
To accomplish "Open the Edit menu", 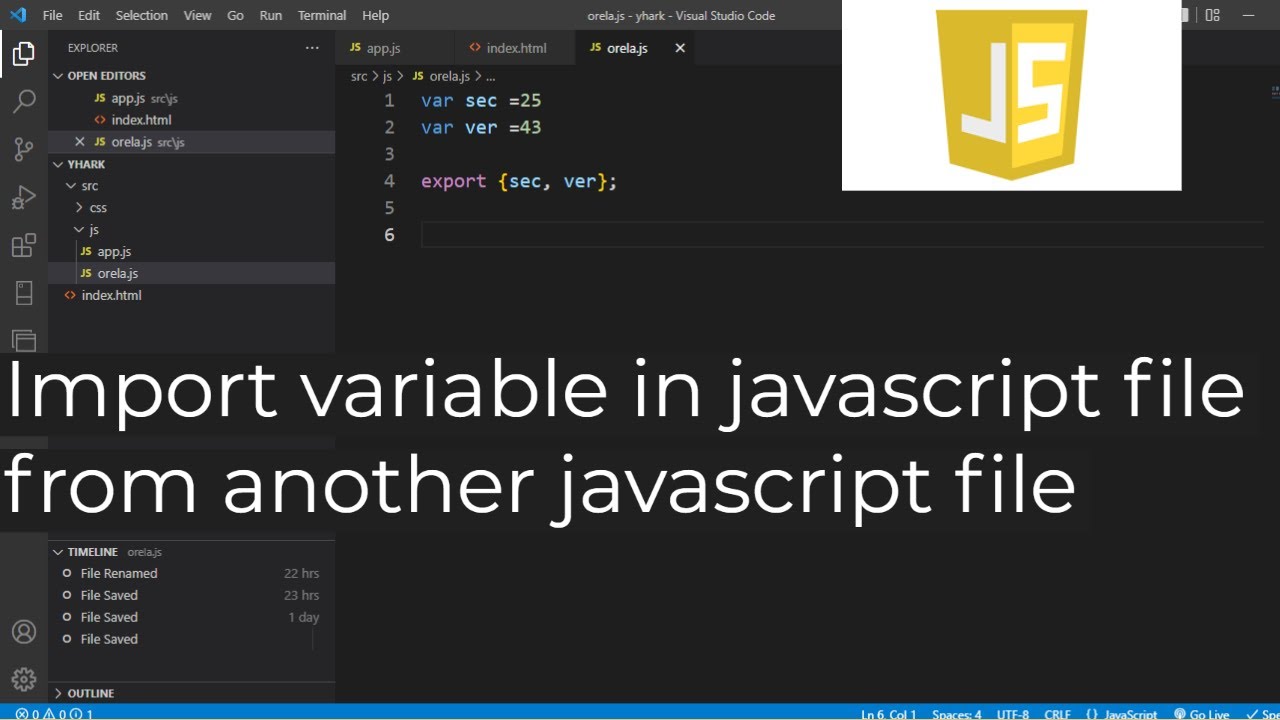I will (89, 15).
